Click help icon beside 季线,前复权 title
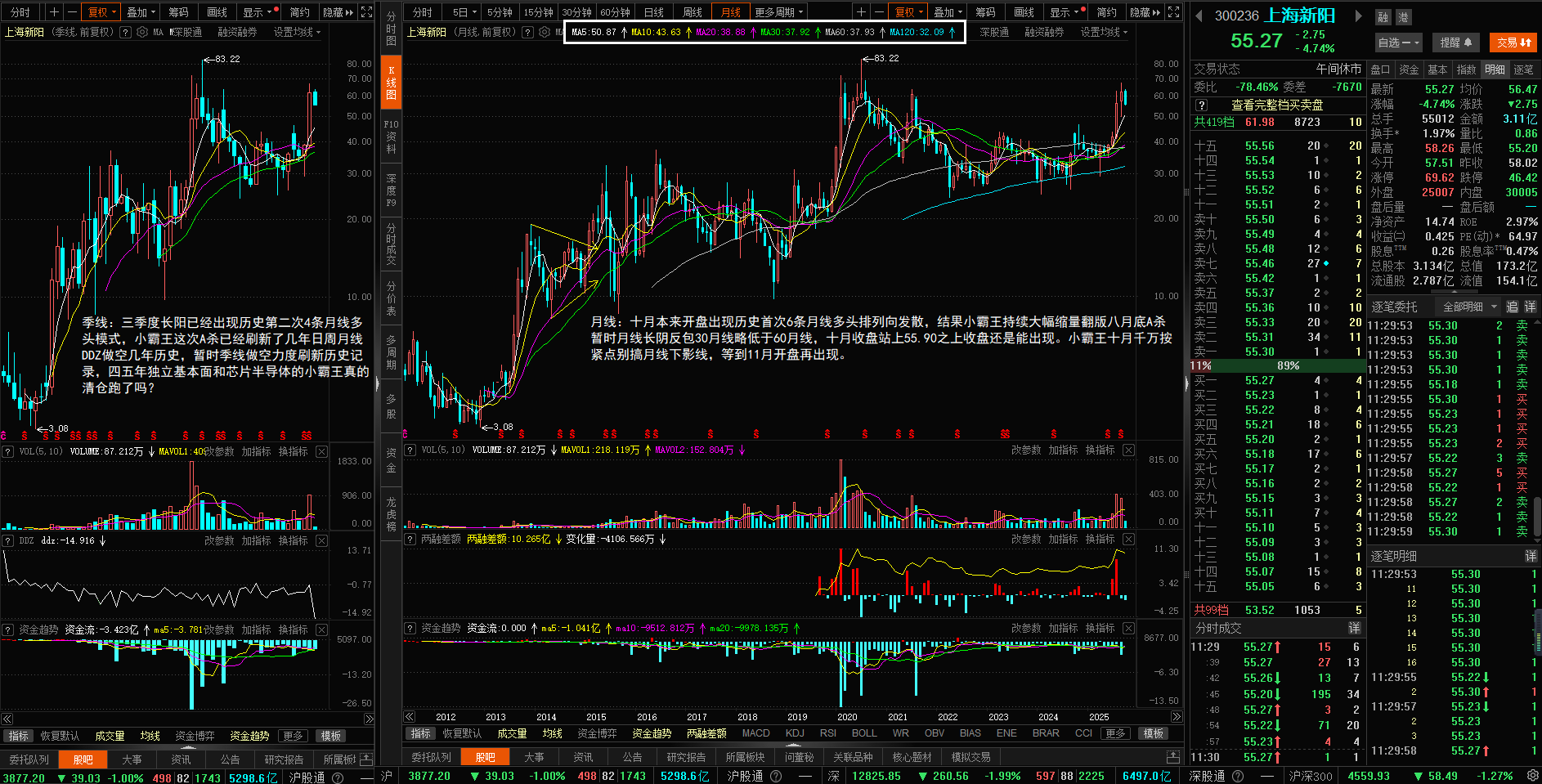1542x784 pixels. point(125,32)
